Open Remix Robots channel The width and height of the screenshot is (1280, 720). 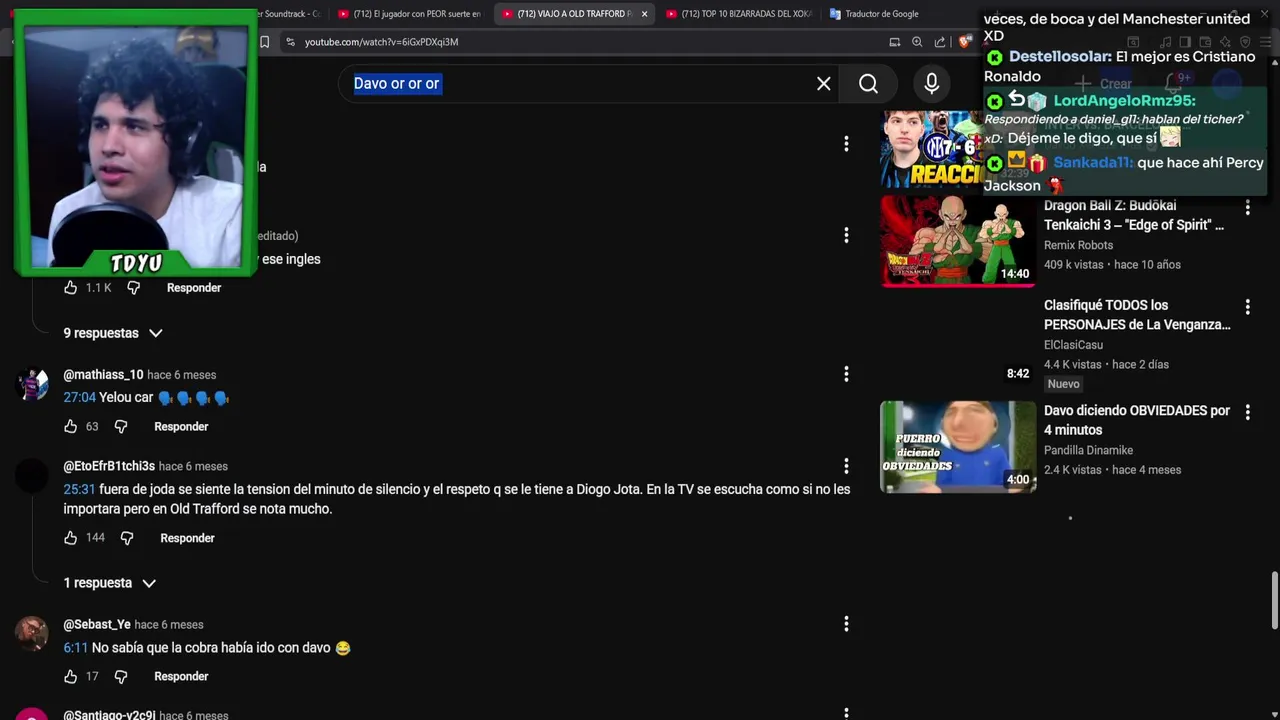coord(1078,245)
